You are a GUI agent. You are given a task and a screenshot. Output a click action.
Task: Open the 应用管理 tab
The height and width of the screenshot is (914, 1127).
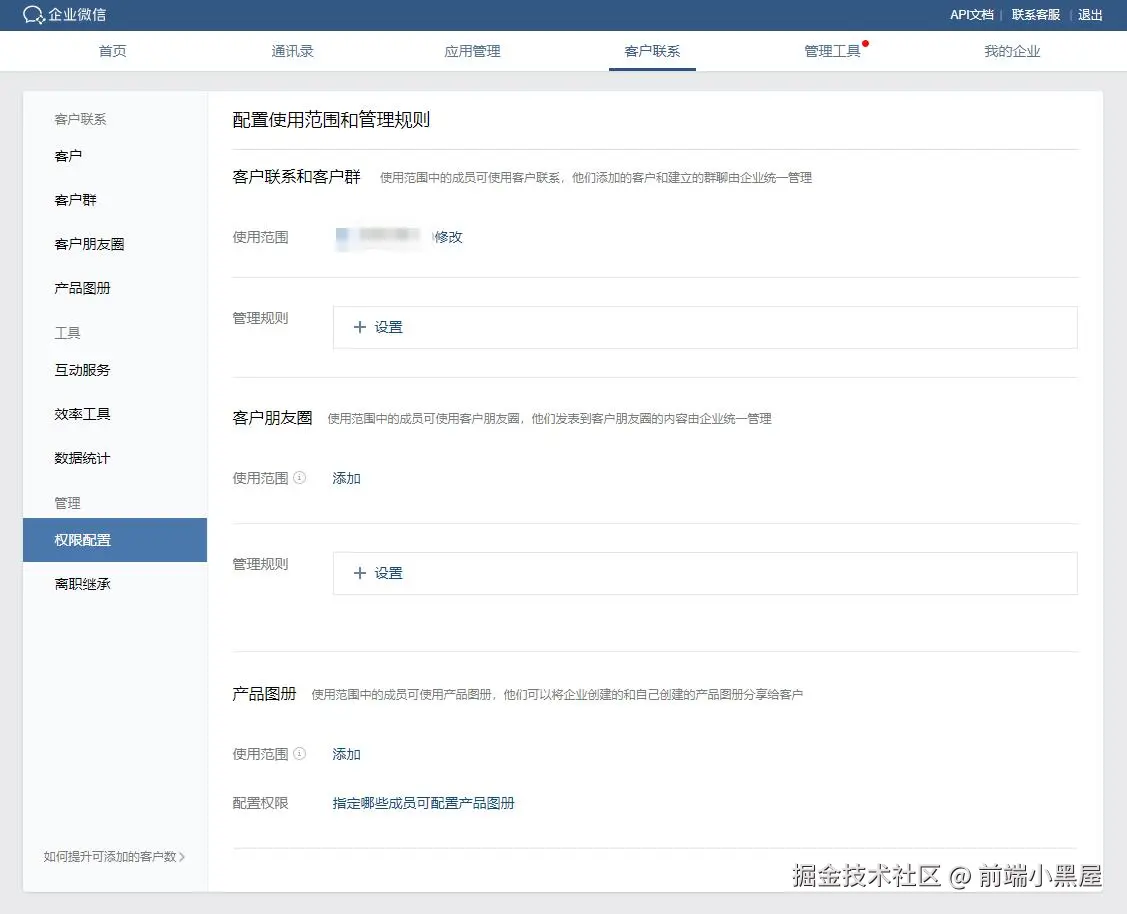472,51
